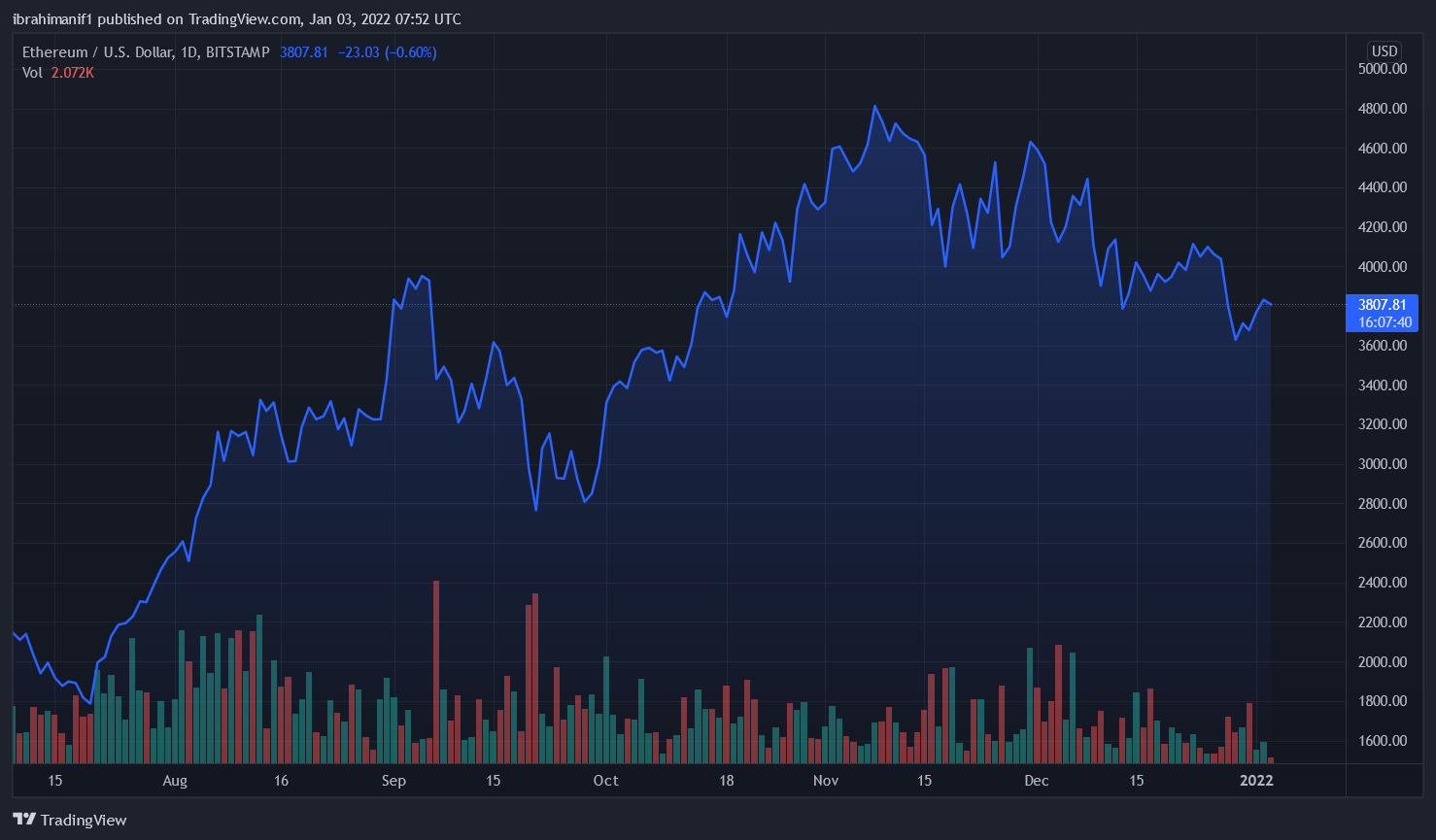Click the 1600.00 price axis label
1436x840 pixels.
tap(1383, 741)
